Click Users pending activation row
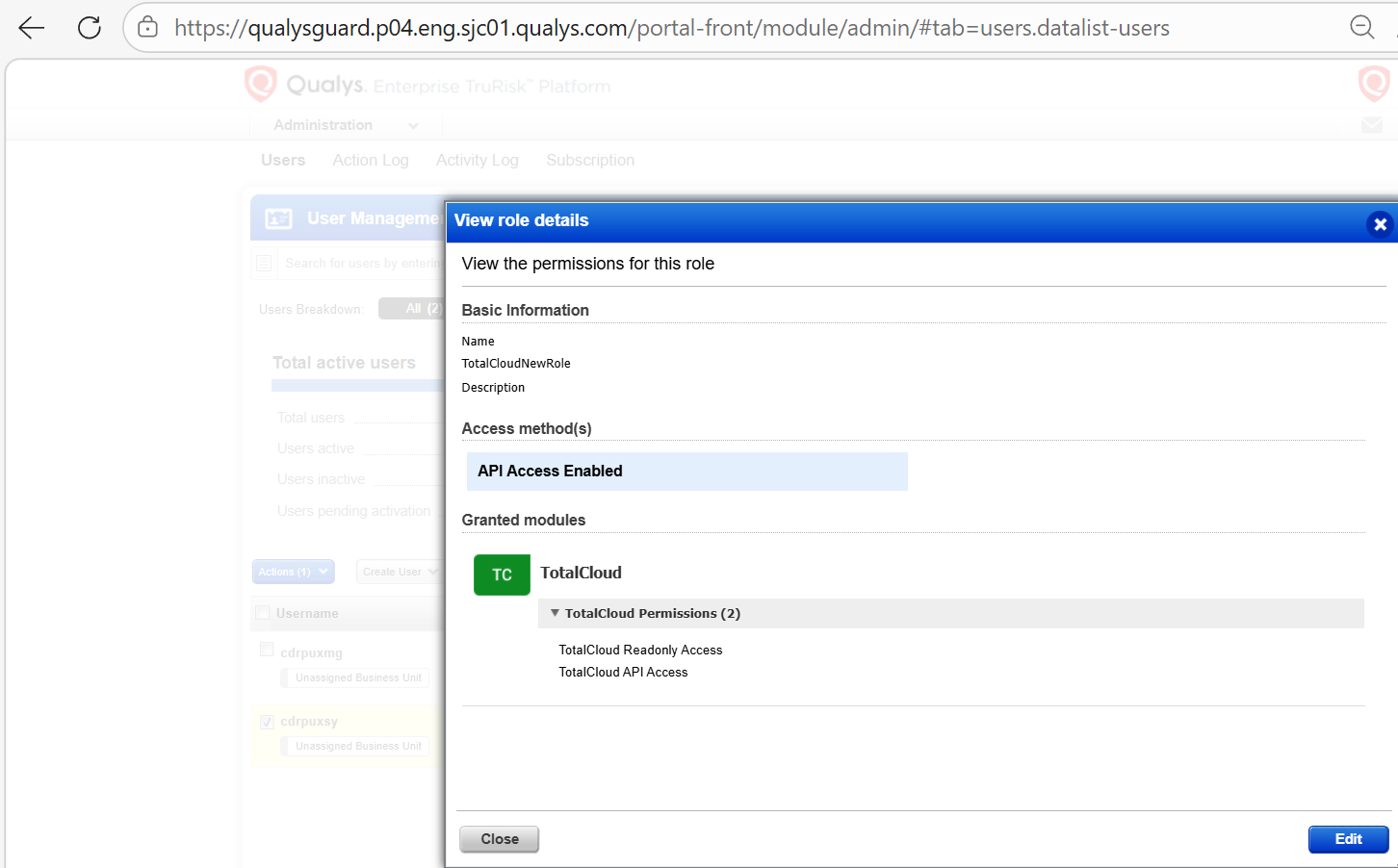 353,511
